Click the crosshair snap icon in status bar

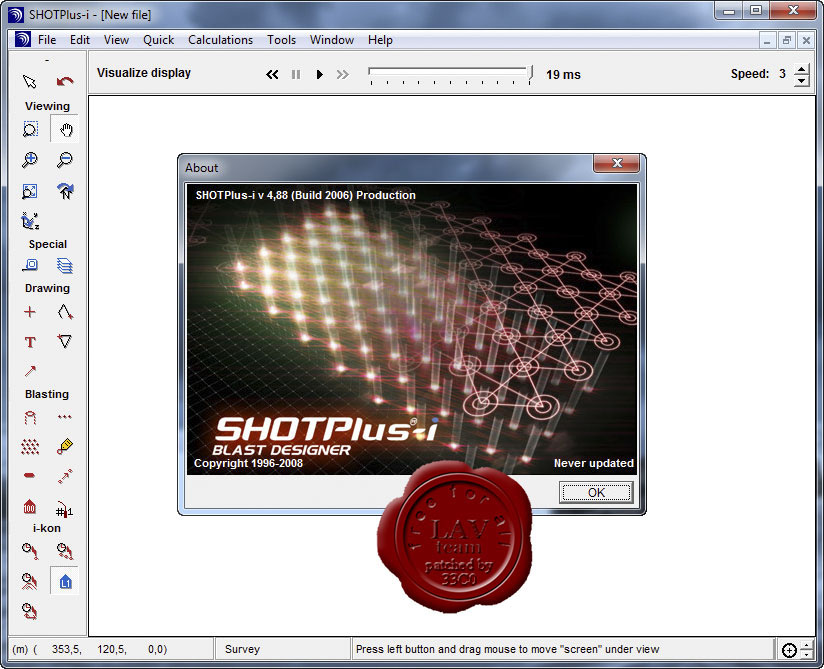(x=789, y=650)
